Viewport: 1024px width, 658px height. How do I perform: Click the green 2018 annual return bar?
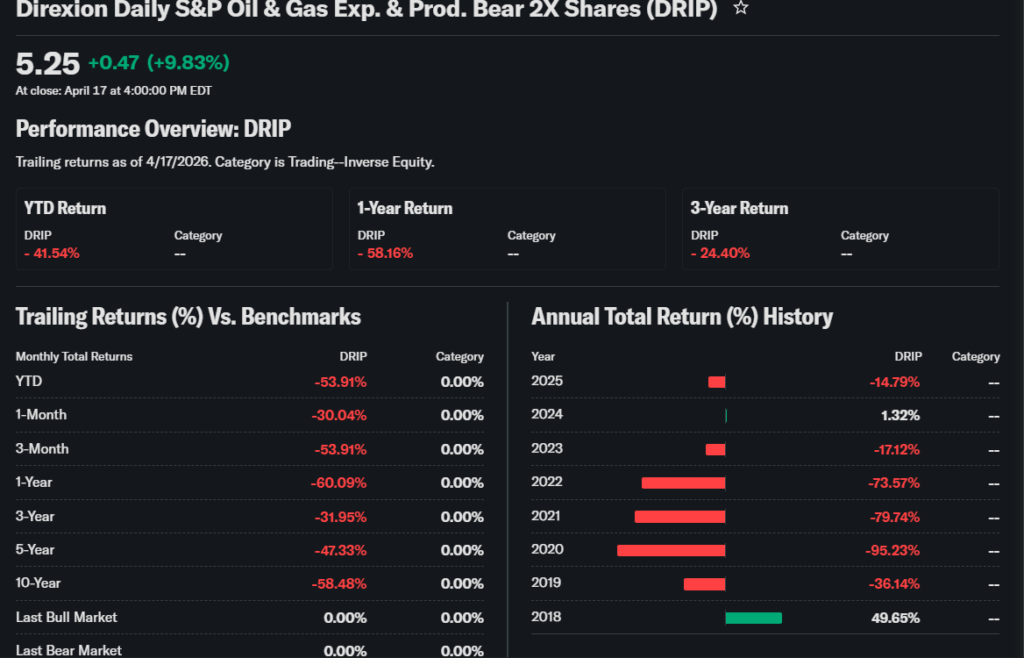point(753,618)
